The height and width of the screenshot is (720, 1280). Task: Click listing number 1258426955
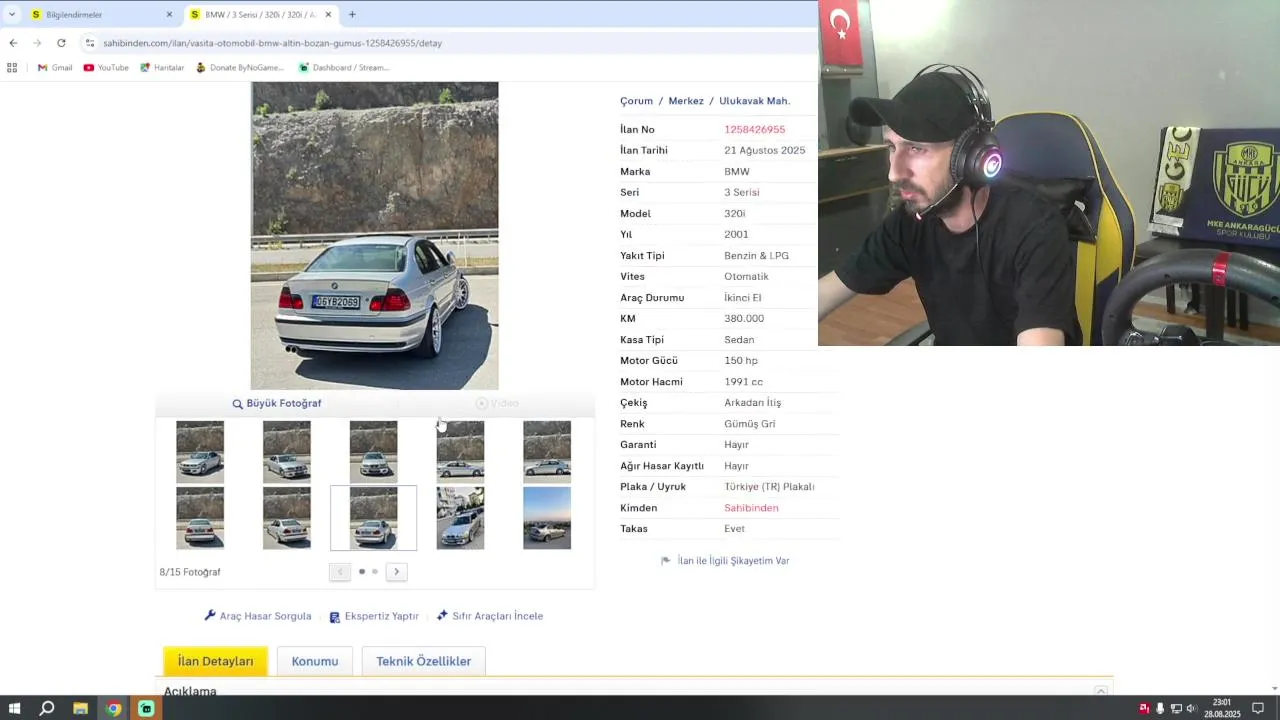click(x=754, y=130)
